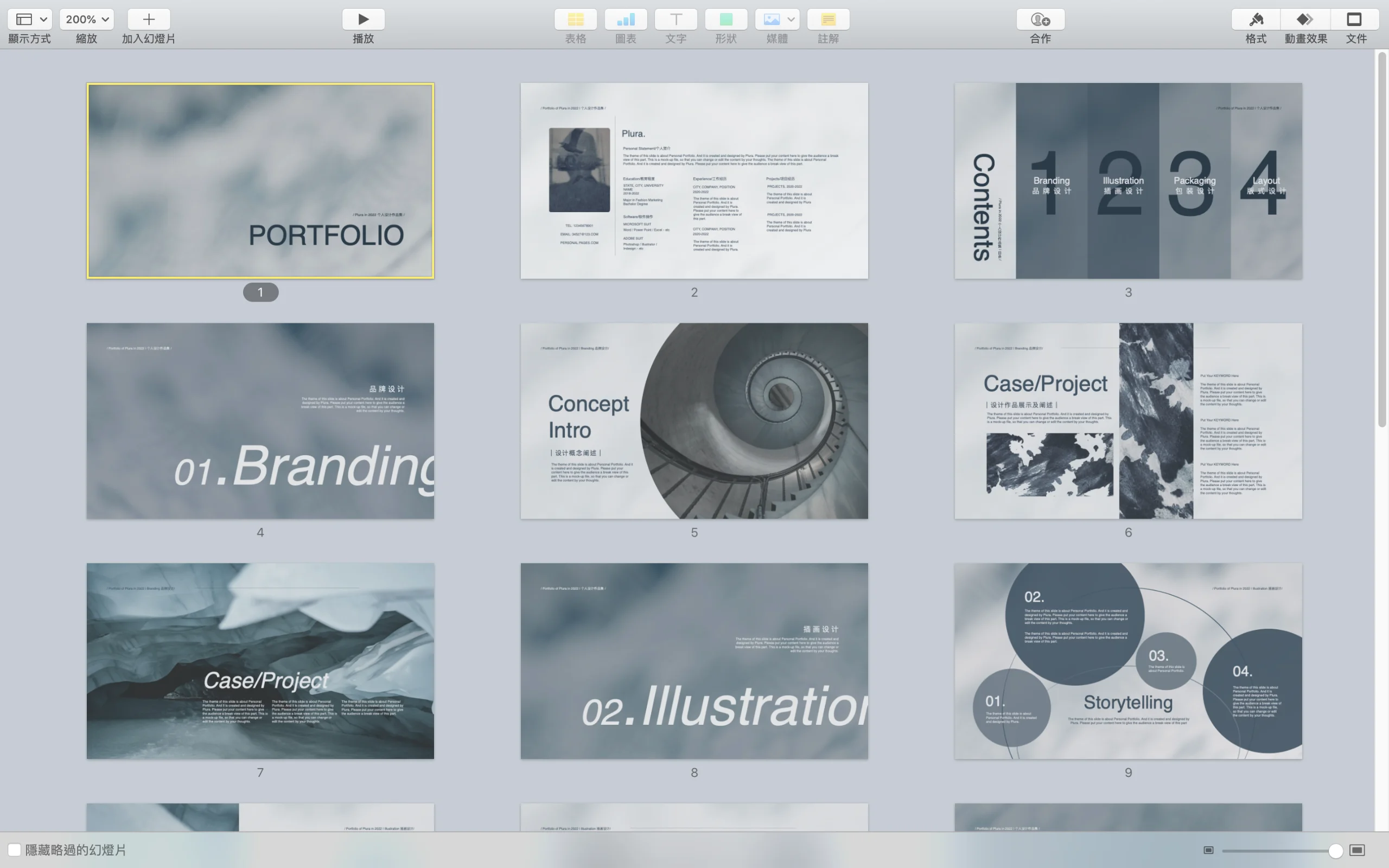Expand the View options dropdown
Image resolution: width=1389 pixels, height=868 pixels.
point(30,20)
